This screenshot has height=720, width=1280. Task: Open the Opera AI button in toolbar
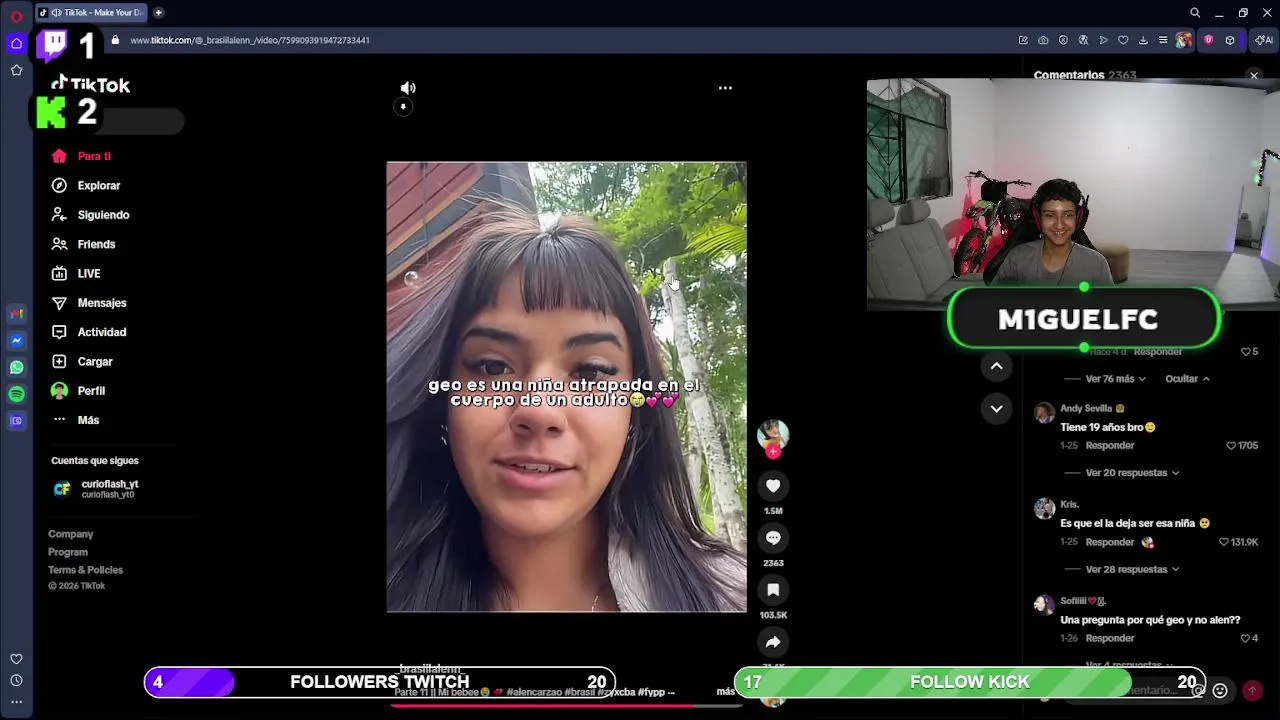point(1264,40)
